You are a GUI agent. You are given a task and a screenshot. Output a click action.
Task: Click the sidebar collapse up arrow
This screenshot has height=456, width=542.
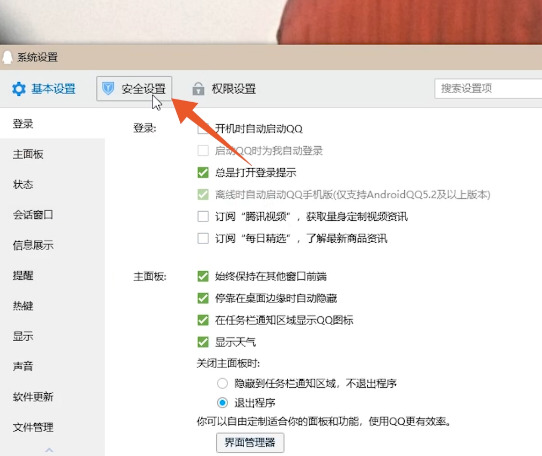click(x=49, y=450)
